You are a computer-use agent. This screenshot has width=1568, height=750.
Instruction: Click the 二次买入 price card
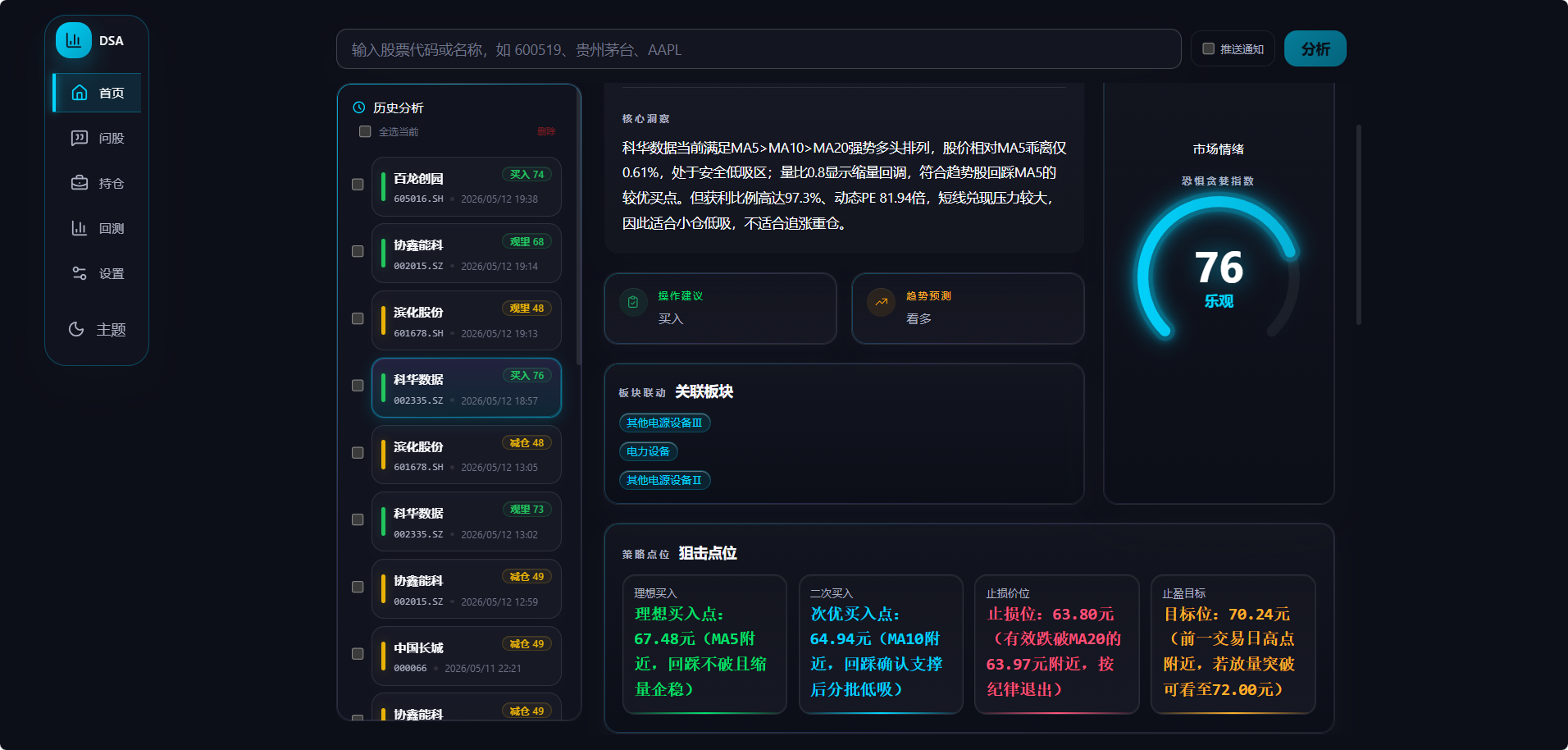pyautogui.click(x=881, y=644)
